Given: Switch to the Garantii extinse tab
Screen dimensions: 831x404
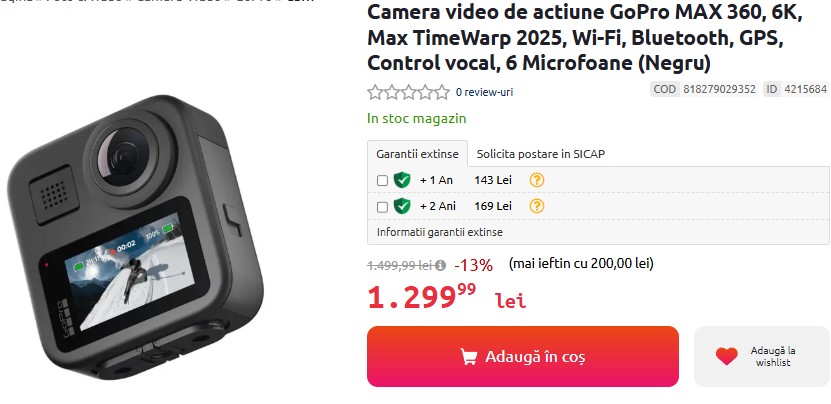Looking at the screenshot, I should 418,154.
